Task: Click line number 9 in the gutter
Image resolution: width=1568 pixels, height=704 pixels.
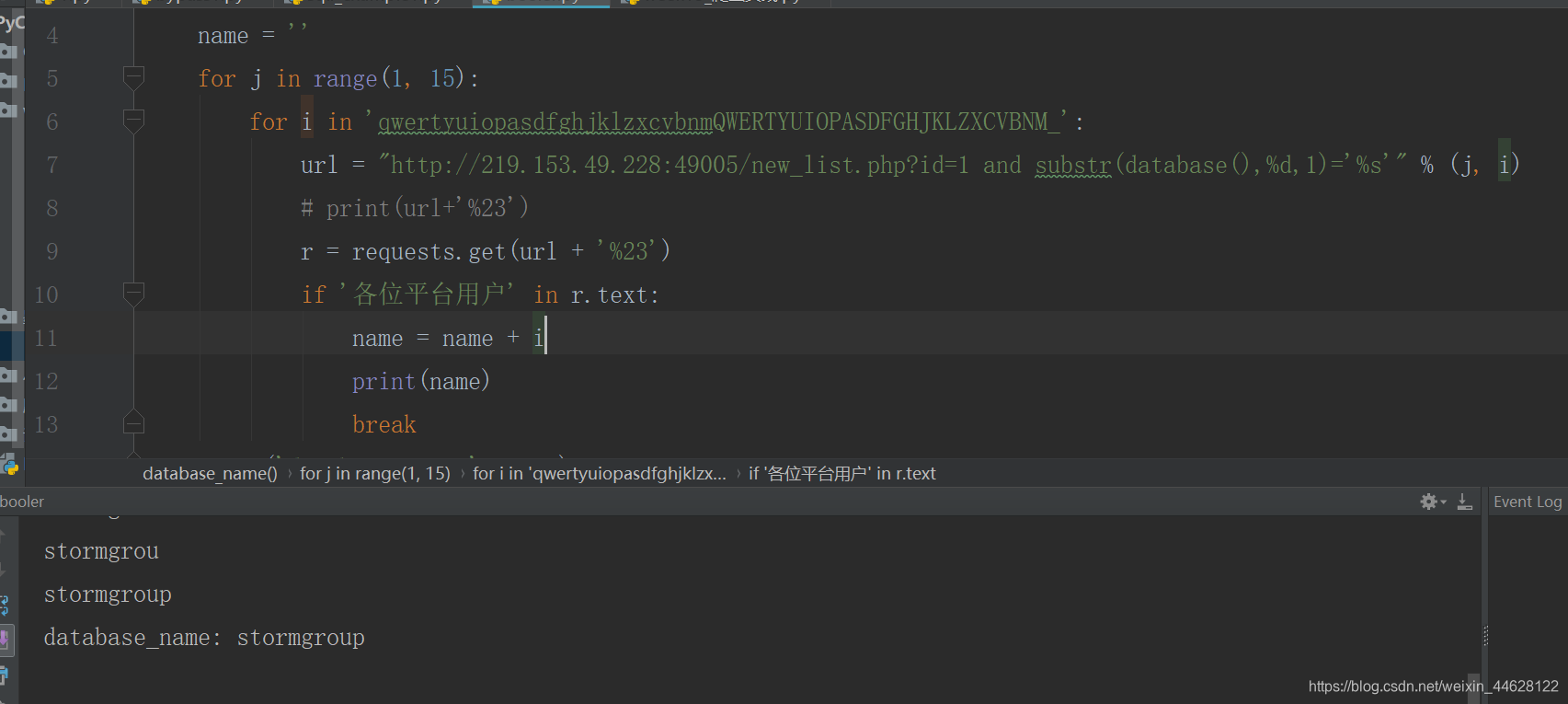Action: (x=52, y=252)
